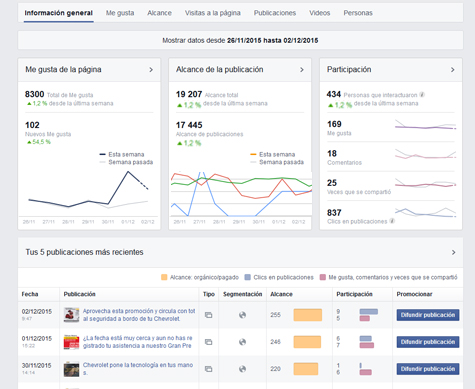Click the participation bars of the 02/12/2015 post

point(369,315)
